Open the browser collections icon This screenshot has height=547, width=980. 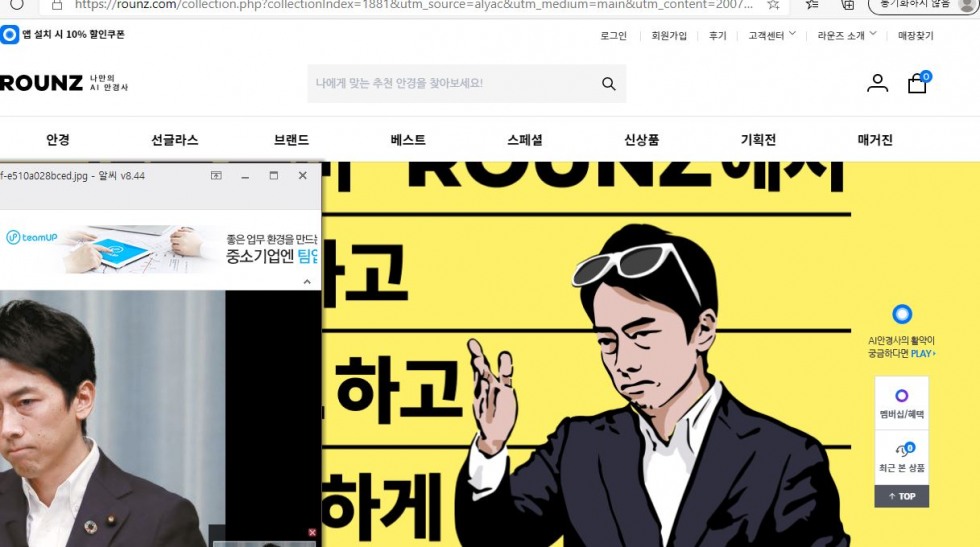[x=848, y=4]
